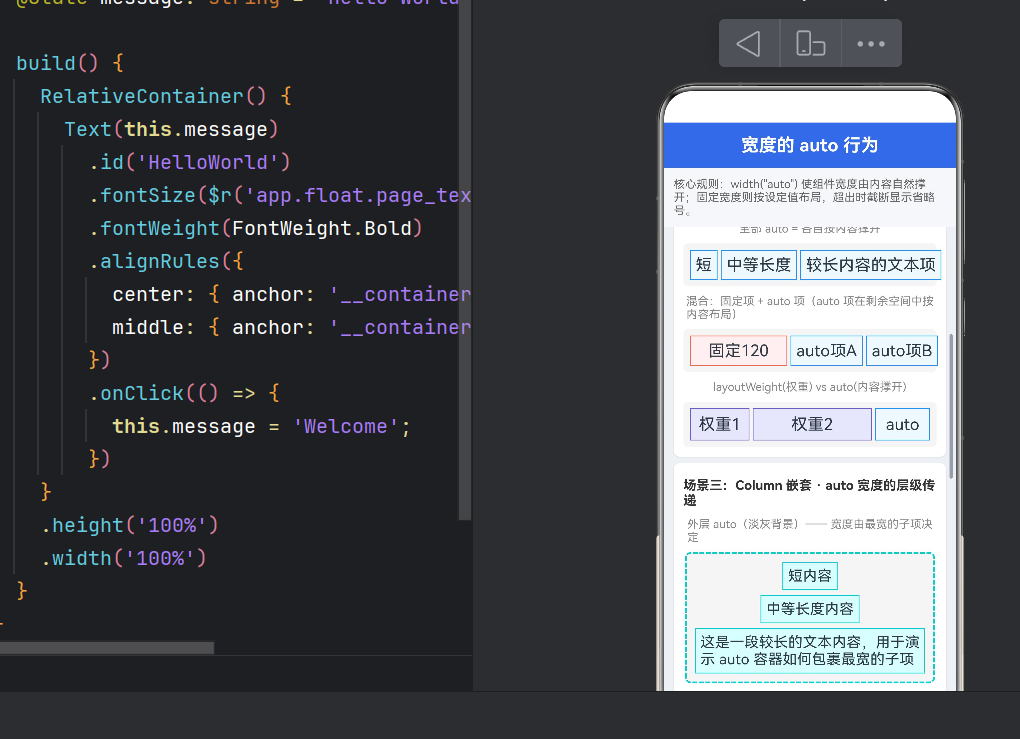Click "this.message = 'Welcome';" code line

[x=262, y=426]
